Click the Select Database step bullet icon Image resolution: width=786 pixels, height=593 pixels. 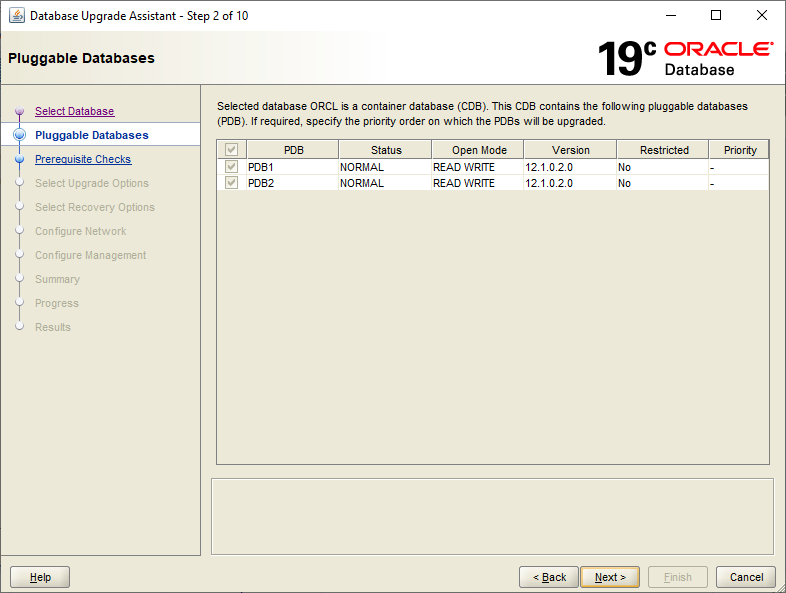click(20, 111)
